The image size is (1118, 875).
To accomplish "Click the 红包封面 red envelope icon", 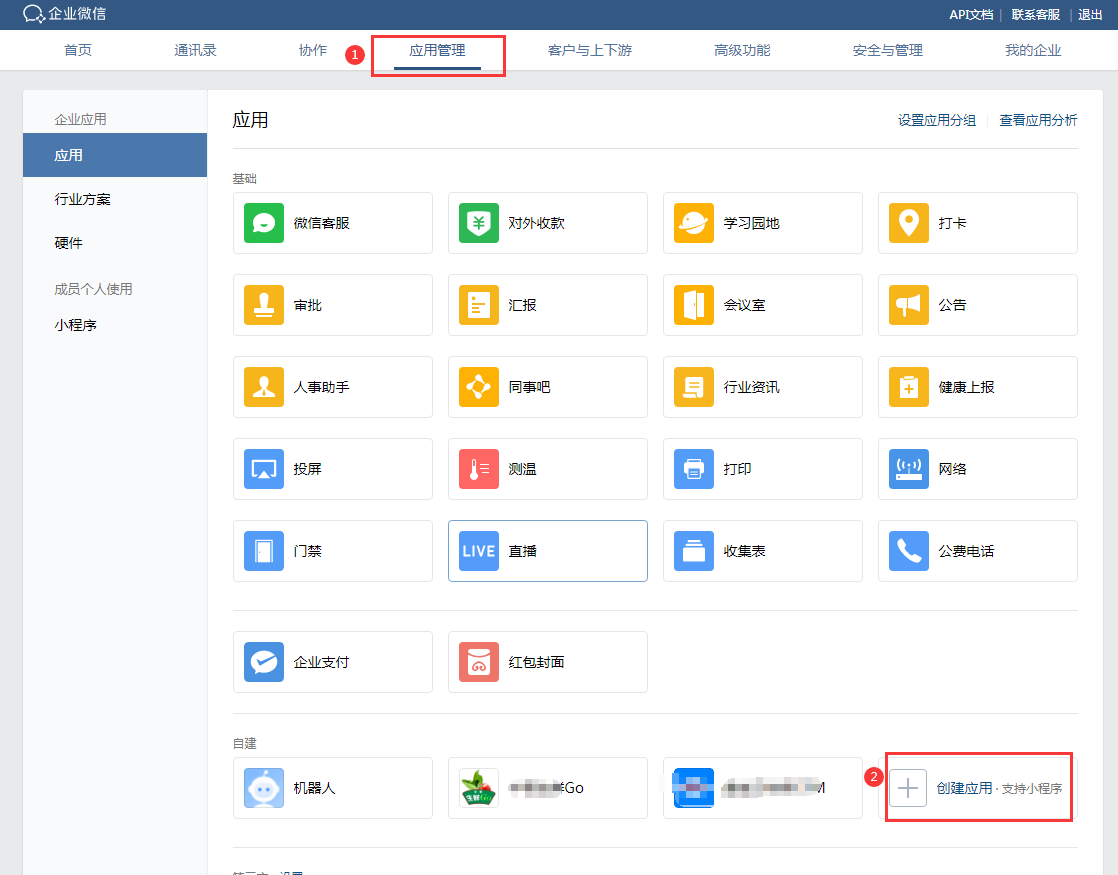I will [479, 662].
